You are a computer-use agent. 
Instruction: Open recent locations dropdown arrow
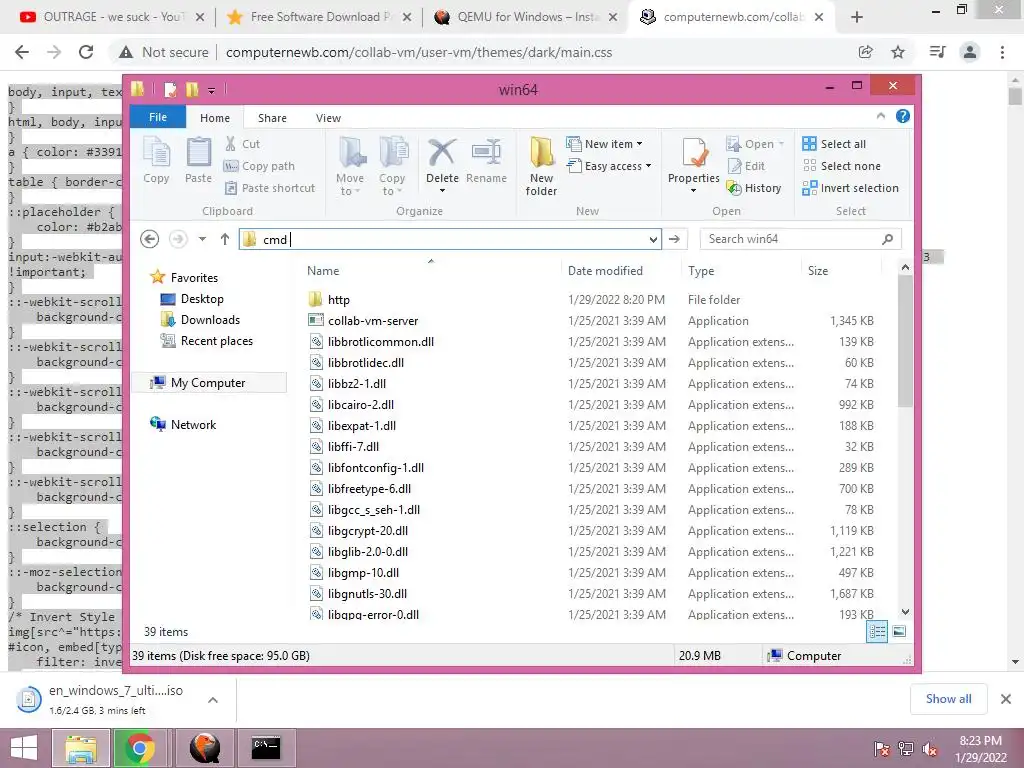(202, 239)
